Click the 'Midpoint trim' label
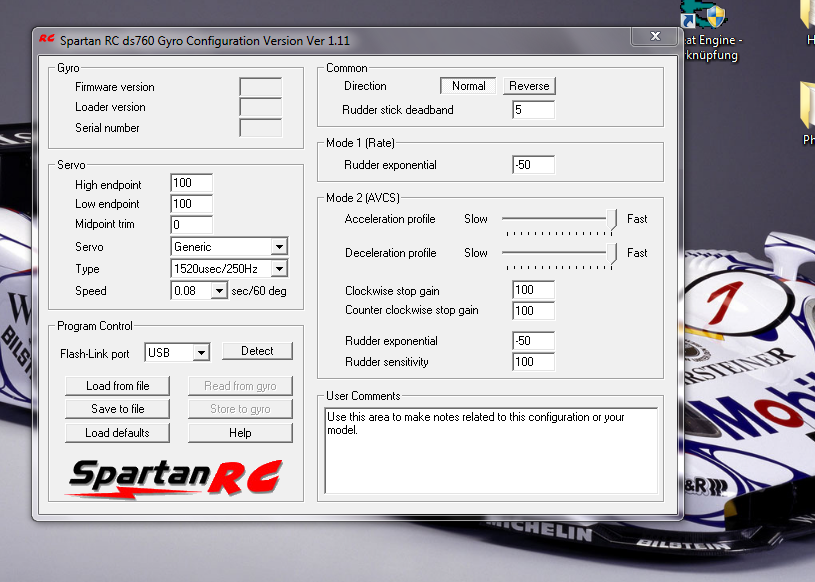The image size is (815, 582). 104,224
